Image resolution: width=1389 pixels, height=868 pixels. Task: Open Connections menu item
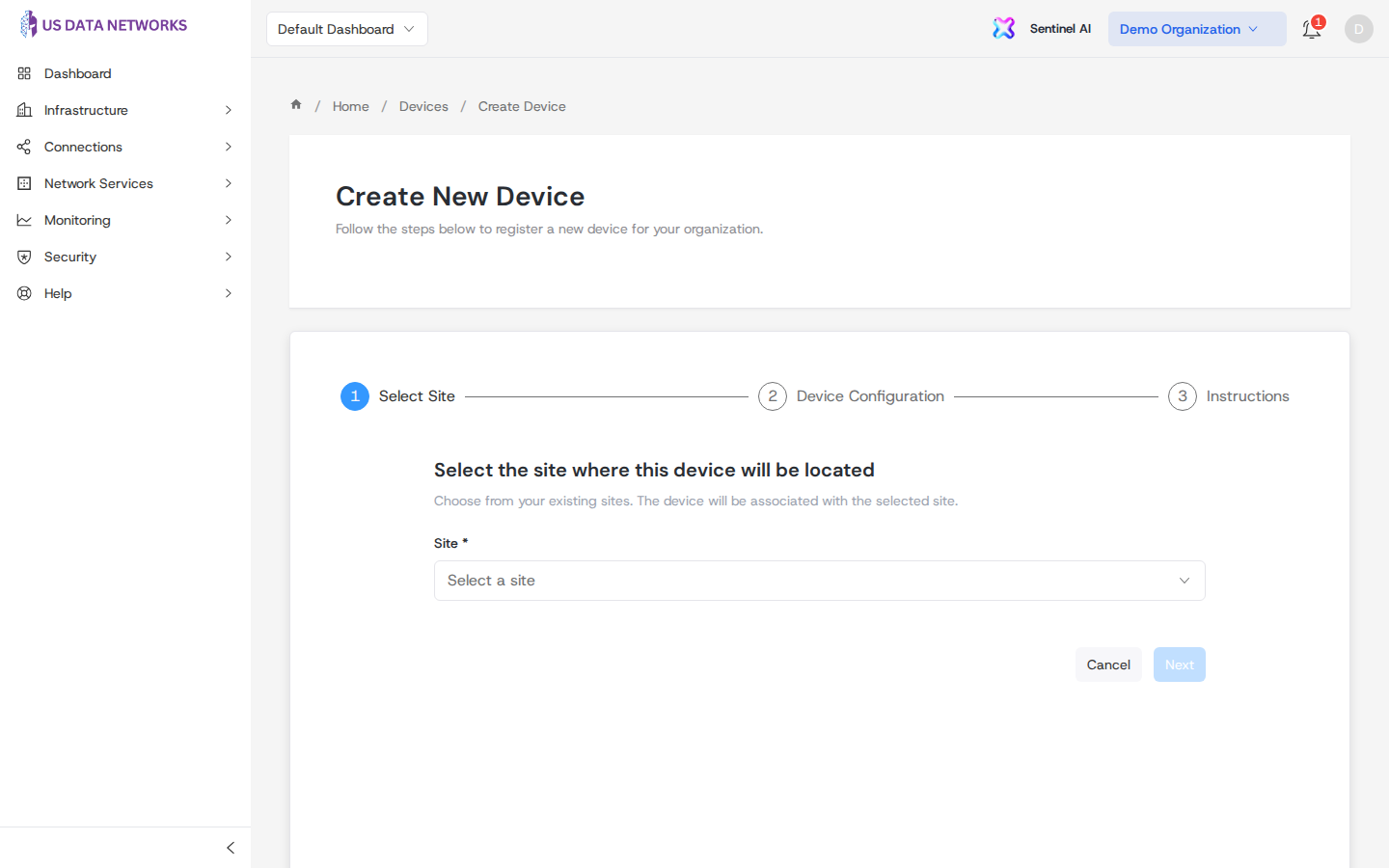click(125, 147)
